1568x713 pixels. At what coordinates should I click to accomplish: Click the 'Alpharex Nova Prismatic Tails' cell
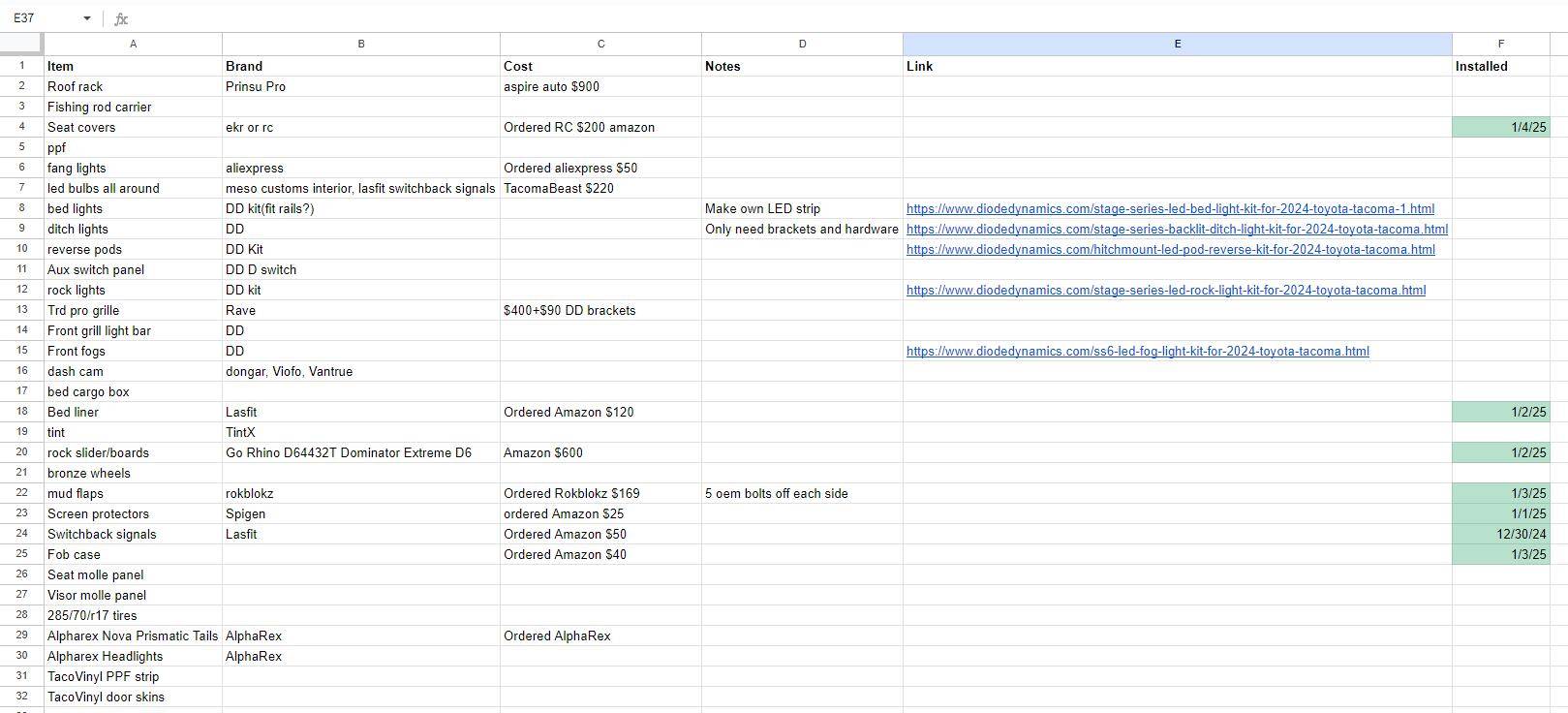[133, 635]
